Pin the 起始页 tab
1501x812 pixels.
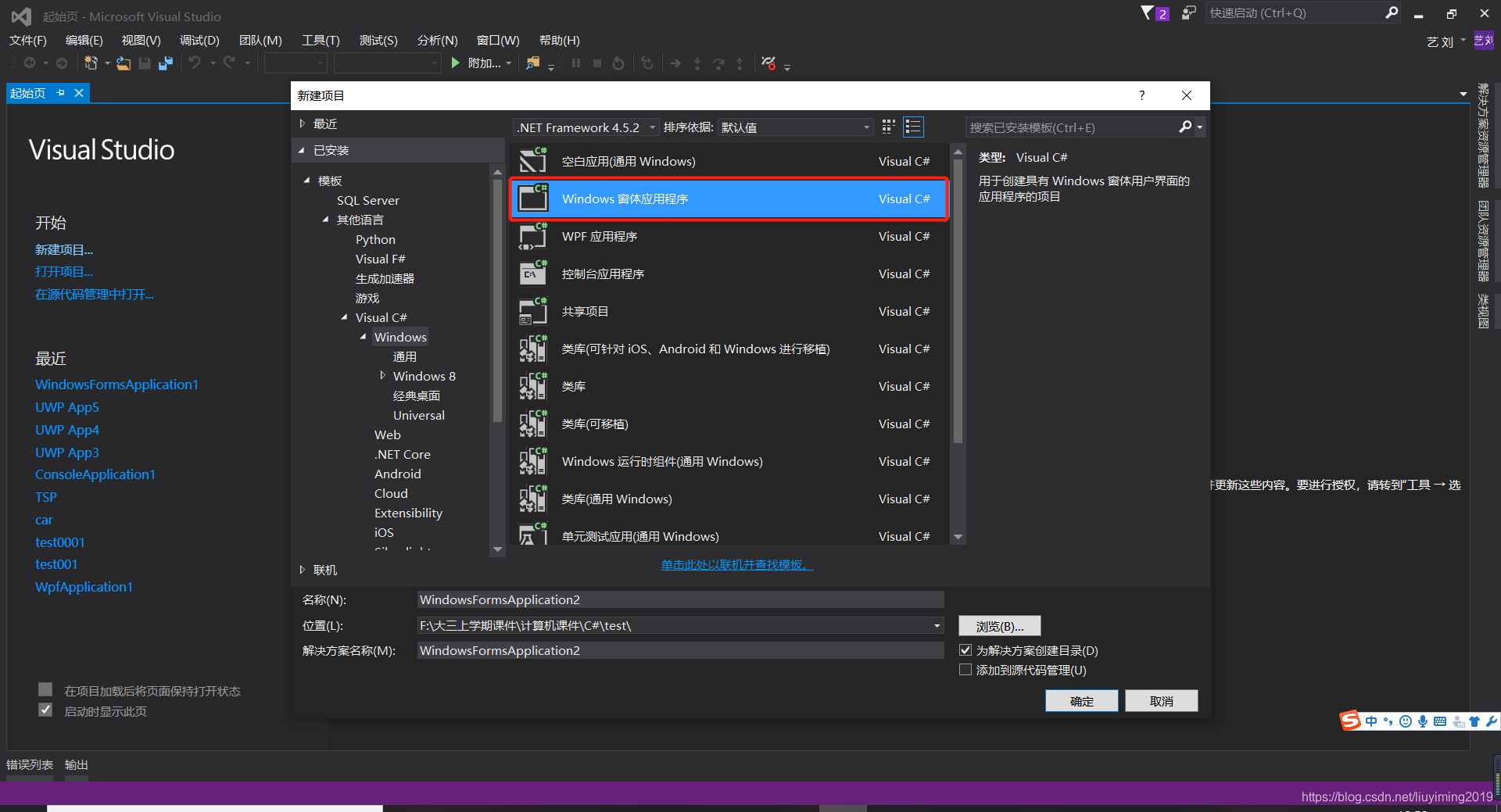(61, 93)
